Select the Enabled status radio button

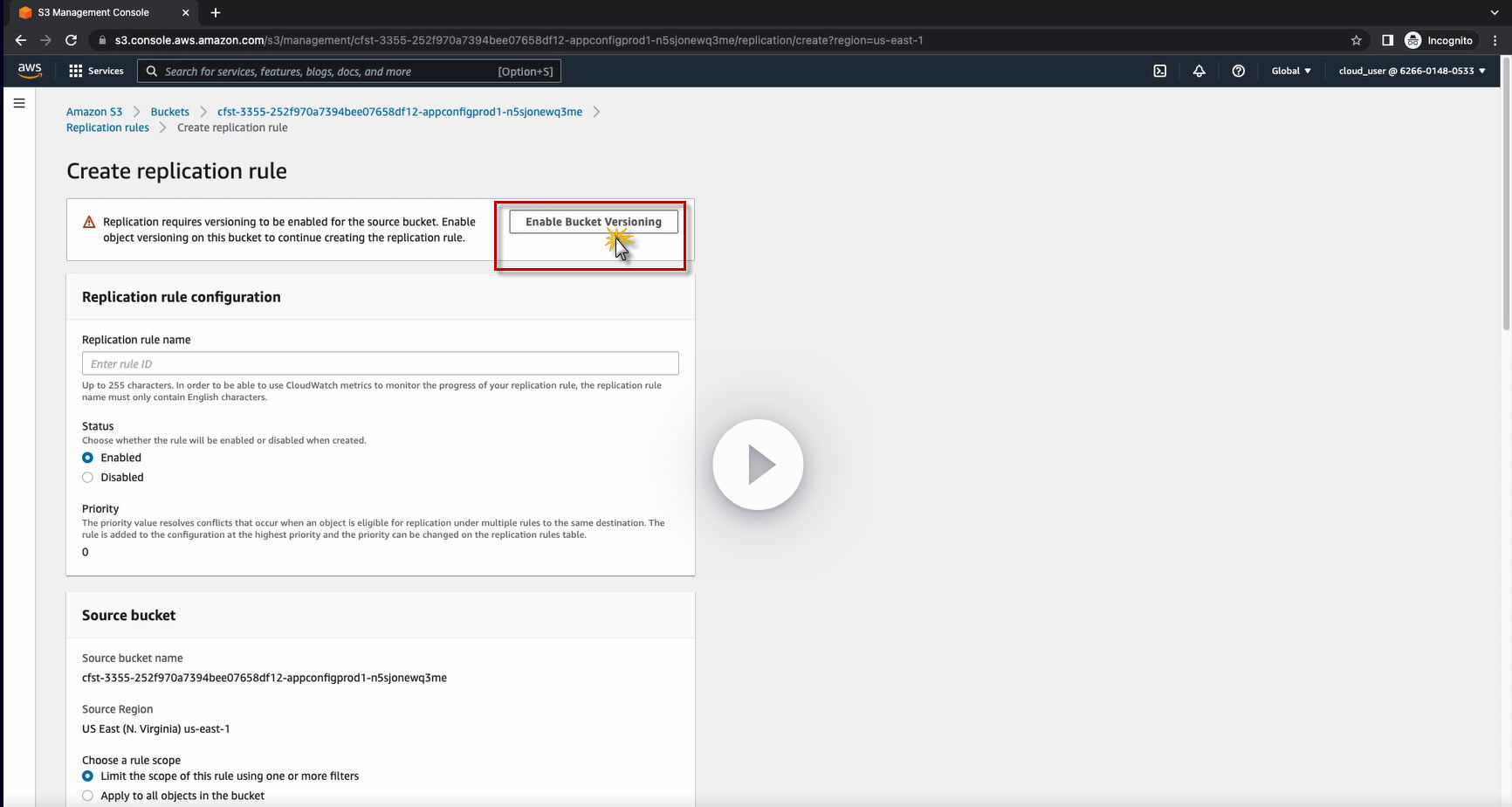point(87,458)
